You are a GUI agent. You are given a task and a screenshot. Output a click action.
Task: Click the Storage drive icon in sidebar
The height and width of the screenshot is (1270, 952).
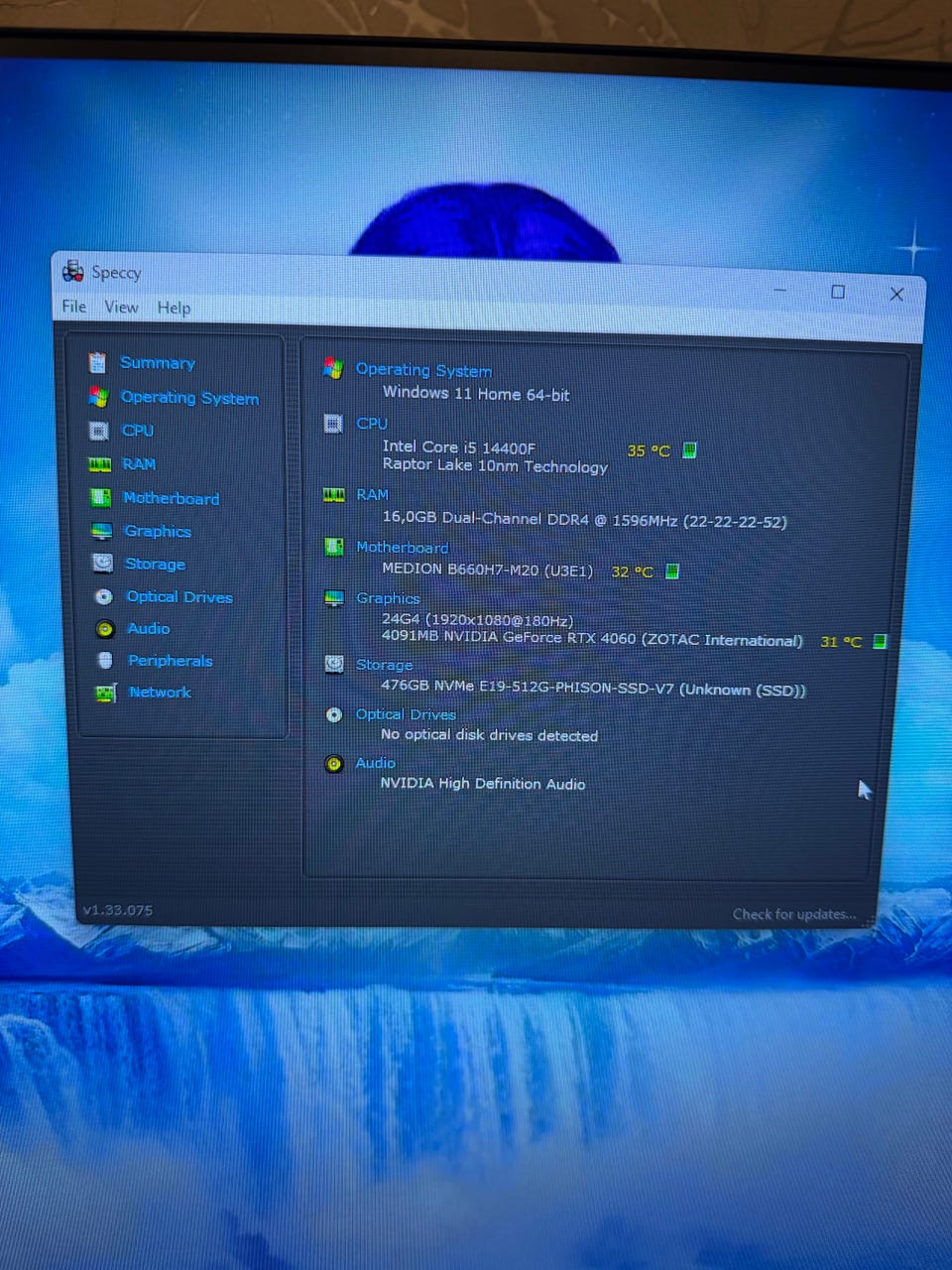102,564
